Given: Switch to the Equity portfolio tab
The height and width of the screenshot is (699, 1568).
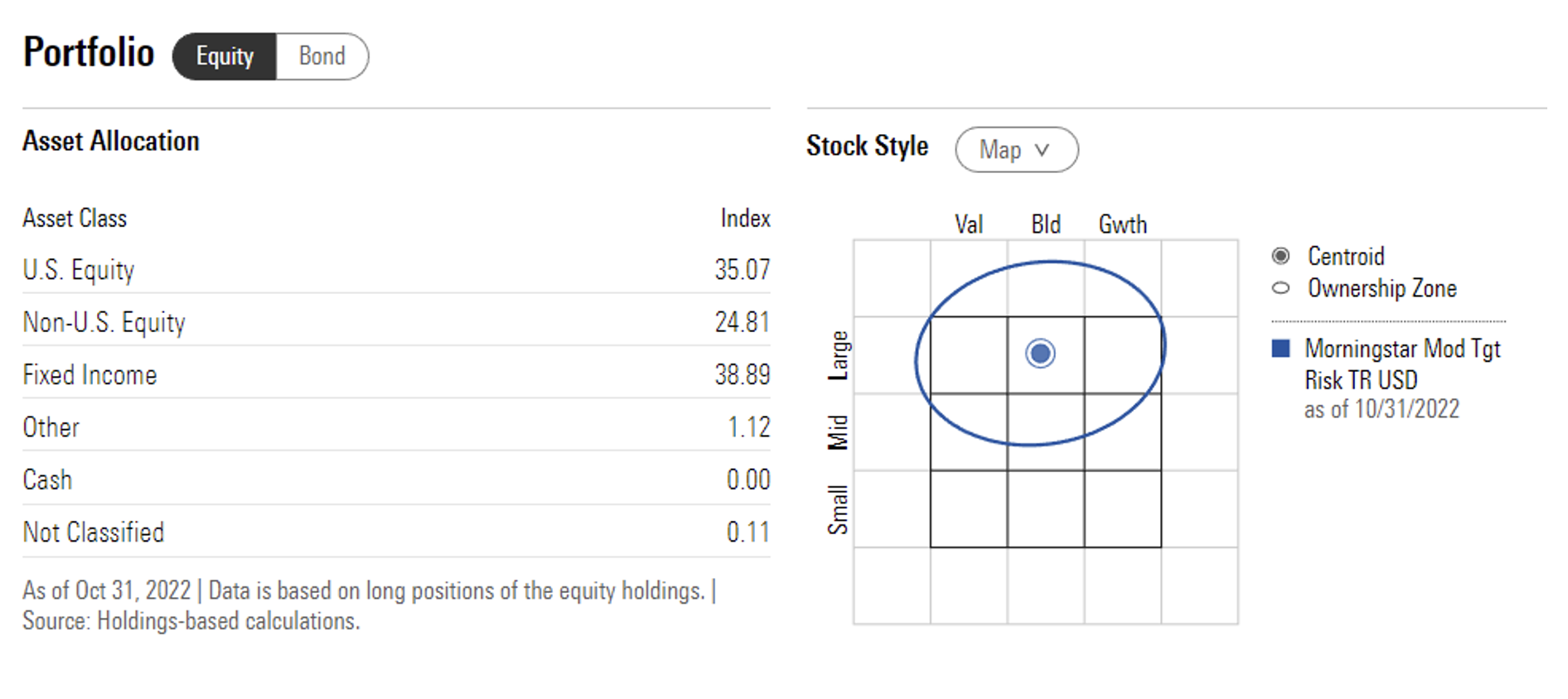Looking at the screenshot, I should pyautogui.click(x=225, y=56).
